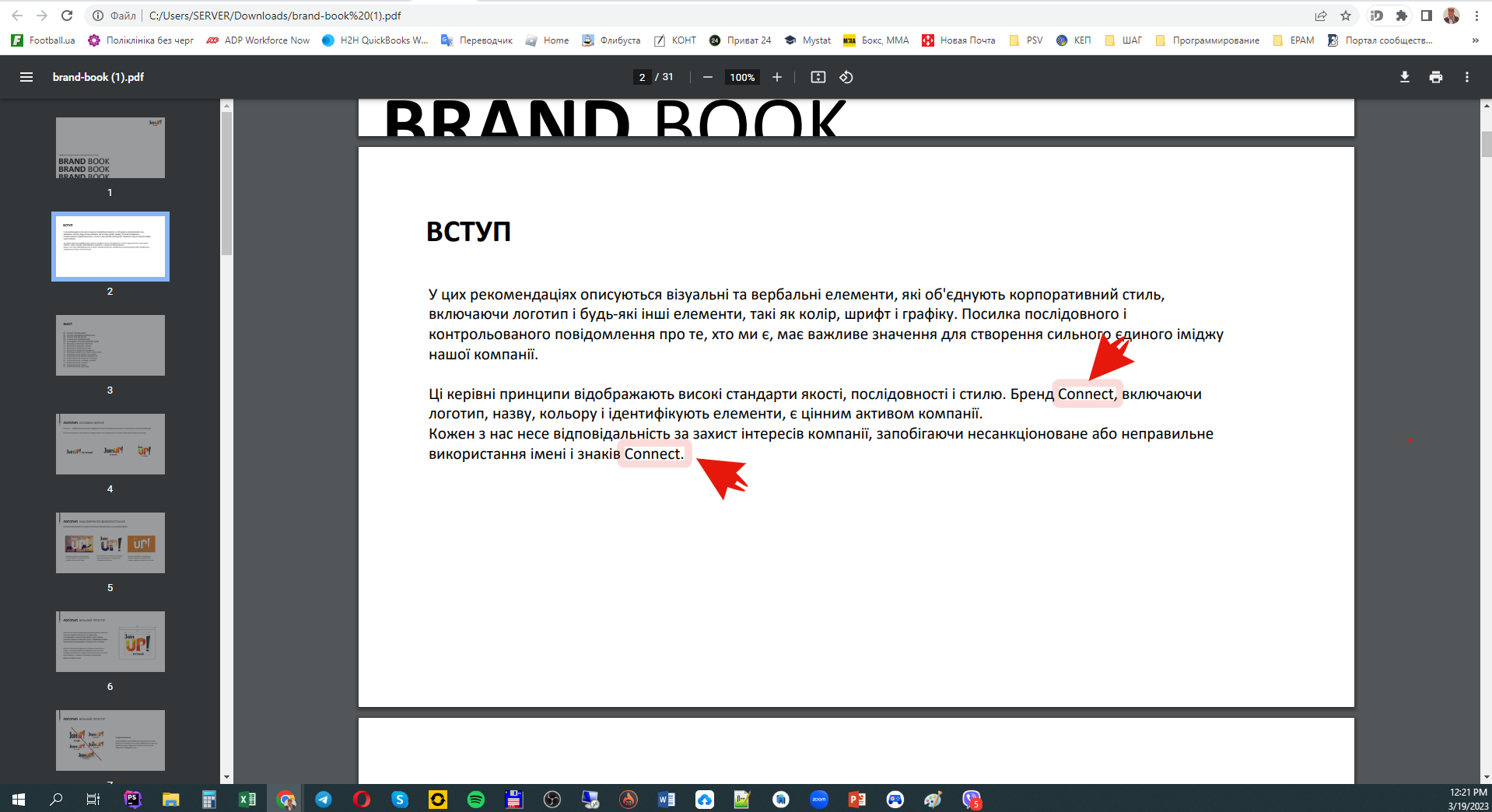Open the taskbar clock and date
1492x812 pixels.
click(x=1467, y=799)
